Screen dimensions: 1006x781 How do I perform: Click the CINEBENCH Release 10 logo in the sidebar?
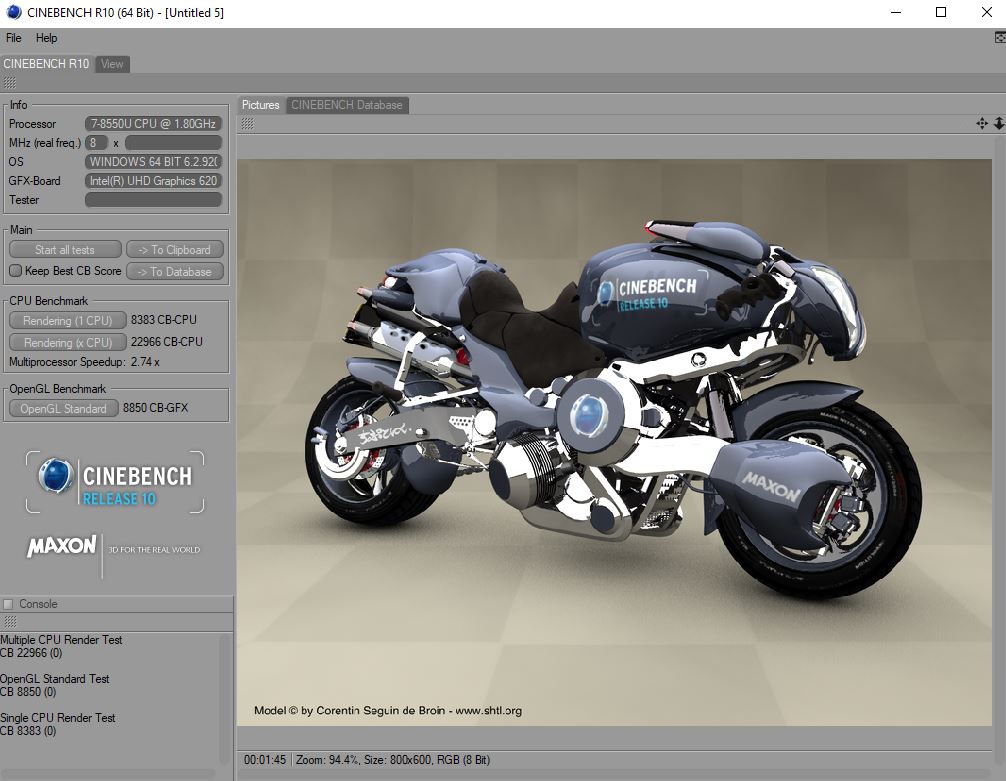point(115,483)
